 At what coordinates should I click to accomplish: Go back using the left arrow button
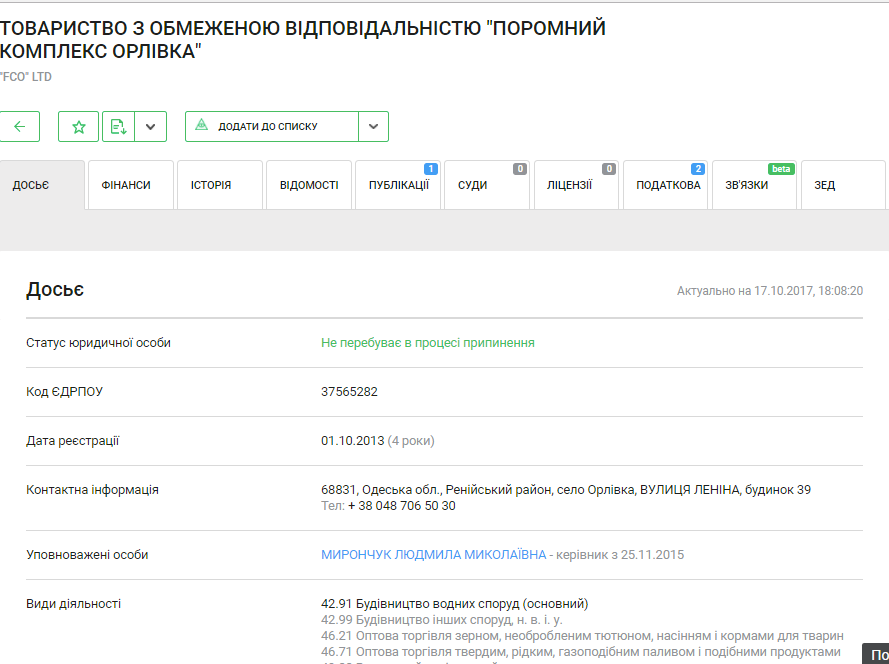20,127
